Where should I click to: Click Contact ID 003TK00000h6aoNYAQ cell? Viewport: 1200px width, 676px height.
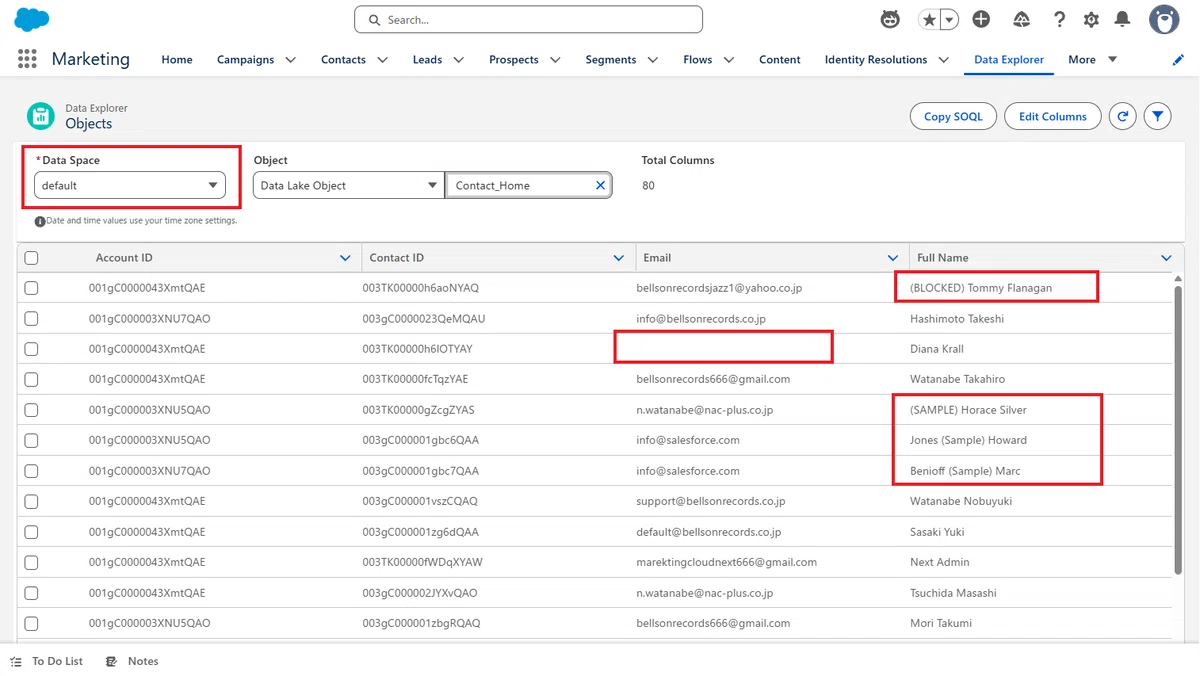coord(421,288)
